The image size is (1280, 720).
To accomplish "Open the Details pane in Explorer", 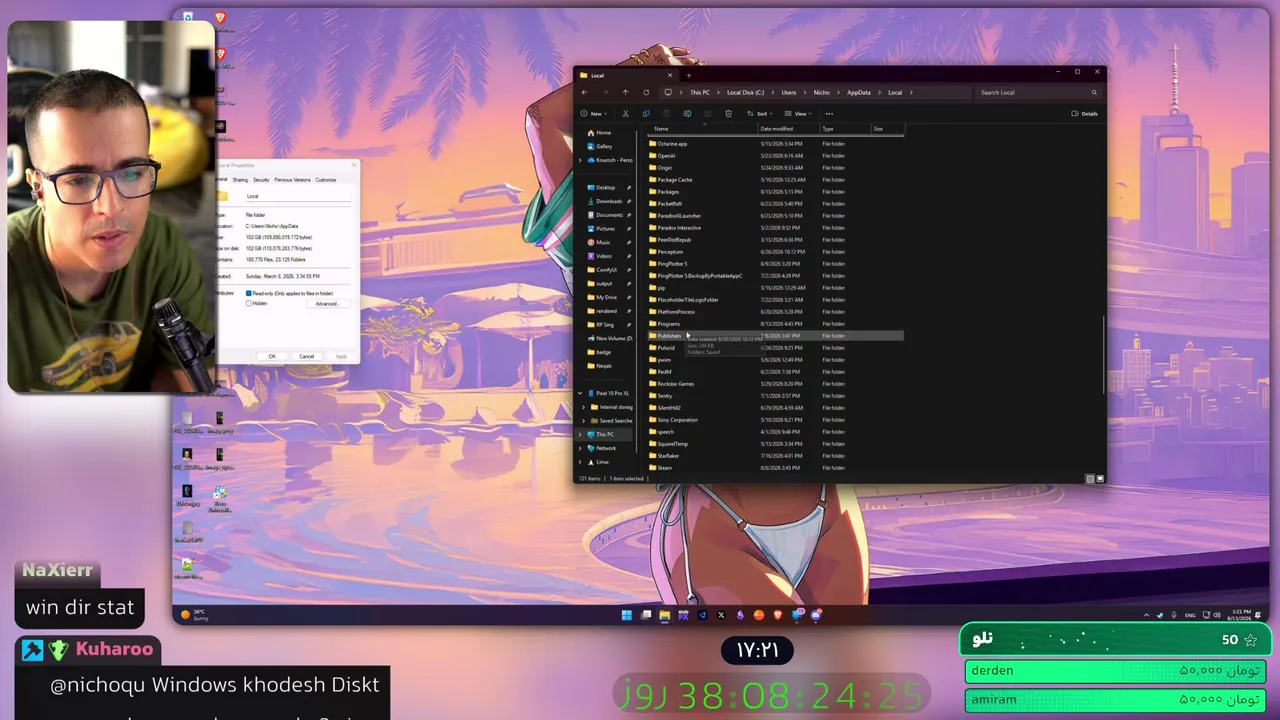I will [1085, 114].
